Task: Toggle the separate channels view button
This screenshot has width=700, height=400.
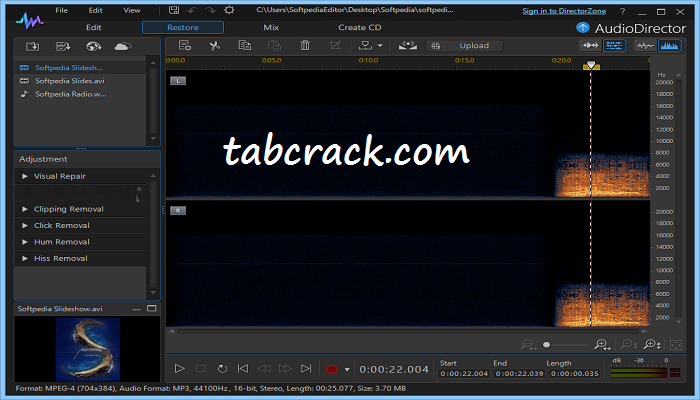Action: [x=614, y=46]
